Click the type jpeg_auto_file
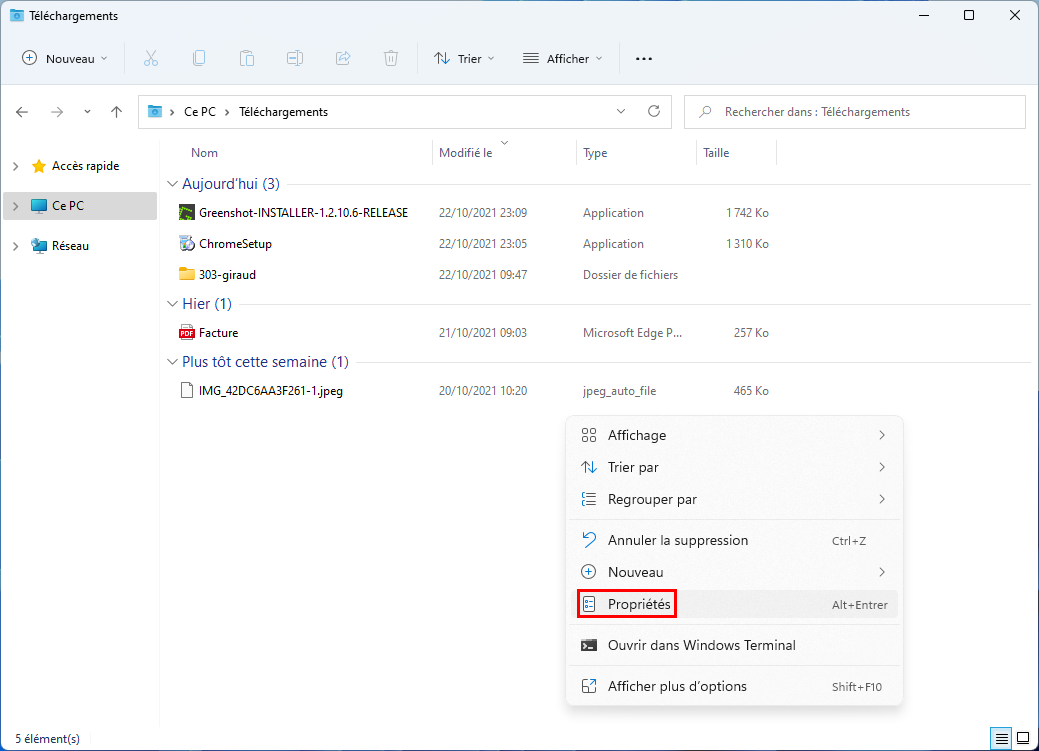The image size is (1039, 751). [620, 391]
